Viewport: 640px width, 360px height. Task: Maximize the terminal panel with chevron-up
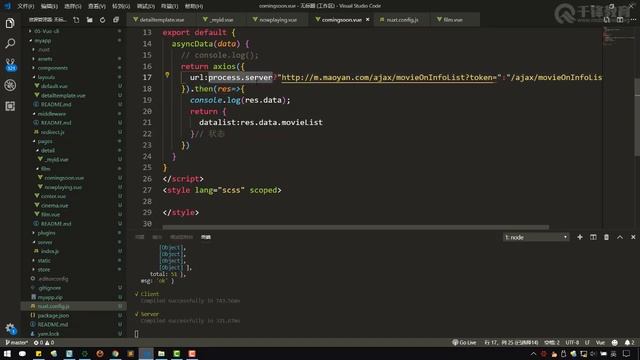[x=620, y=237]
